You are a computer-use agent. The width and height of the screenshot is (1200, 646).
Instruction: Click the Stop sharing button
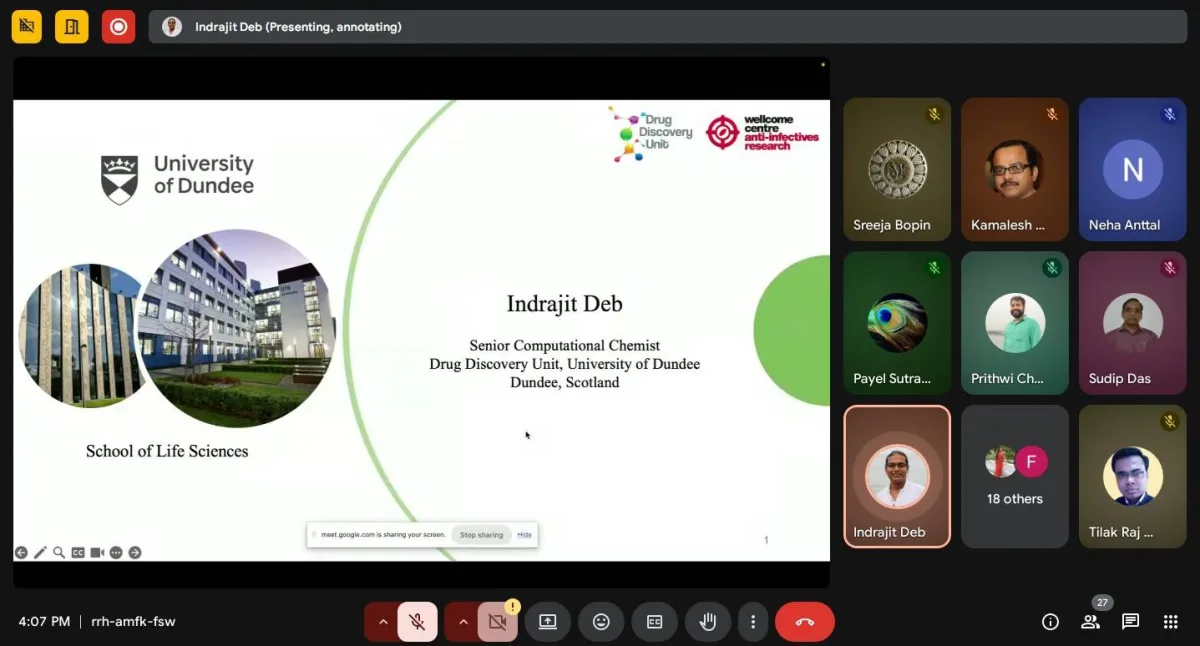tap(481, 535)
